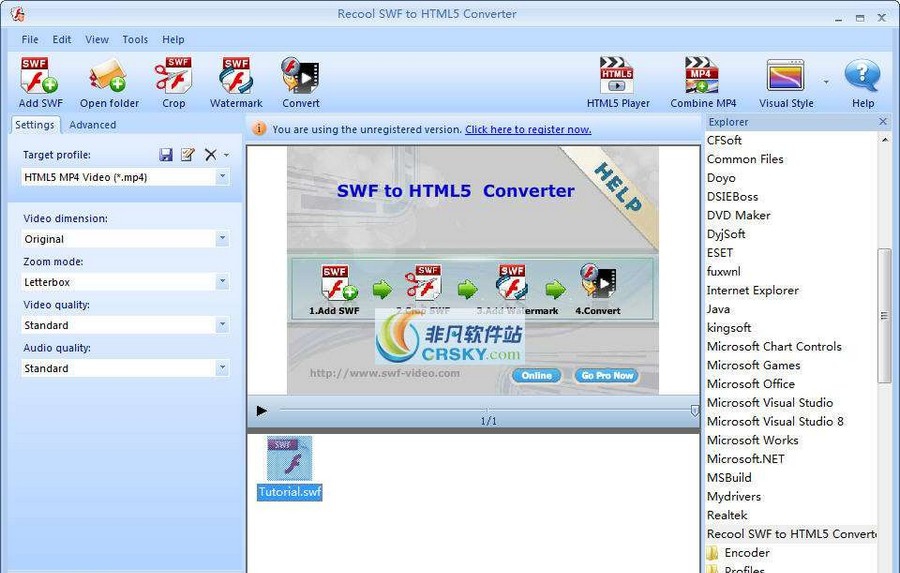
Task: Select Realtek in Explorer list
Action: click(727, 515)
